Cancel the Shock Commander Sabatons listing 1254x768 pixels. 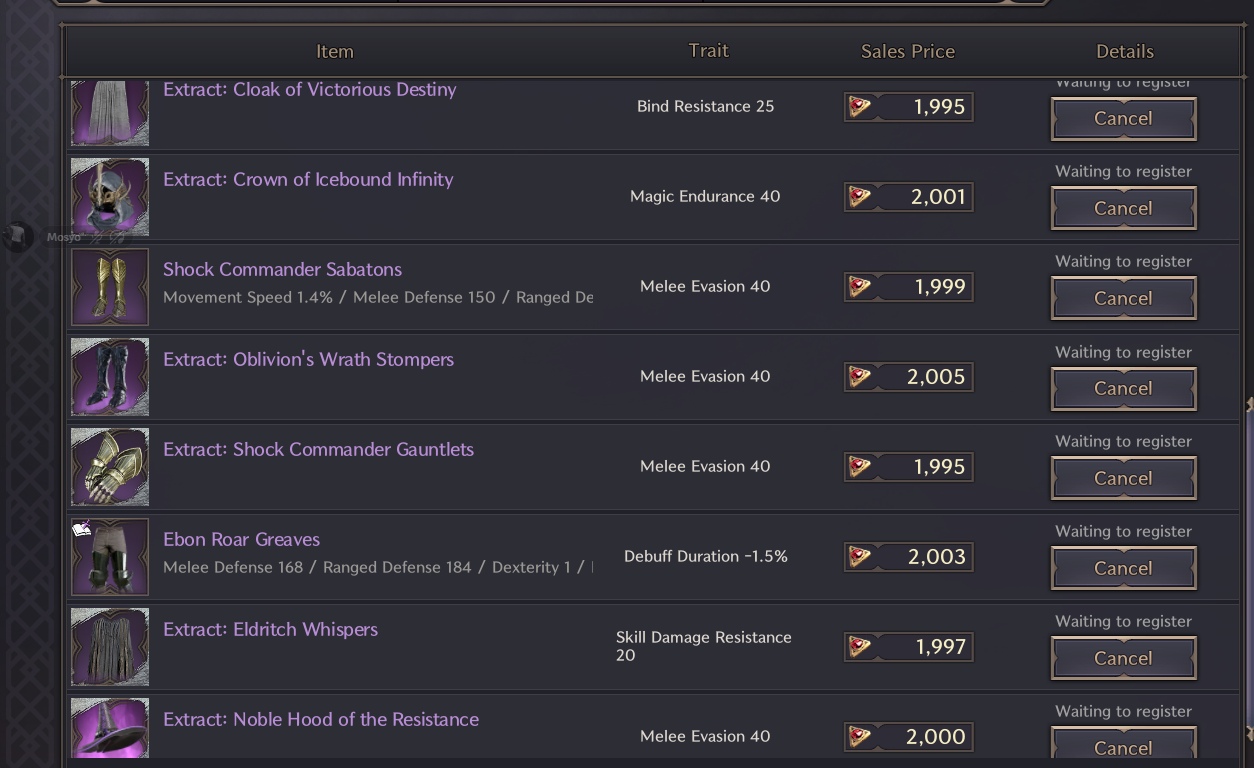(x=1123, y=298)
